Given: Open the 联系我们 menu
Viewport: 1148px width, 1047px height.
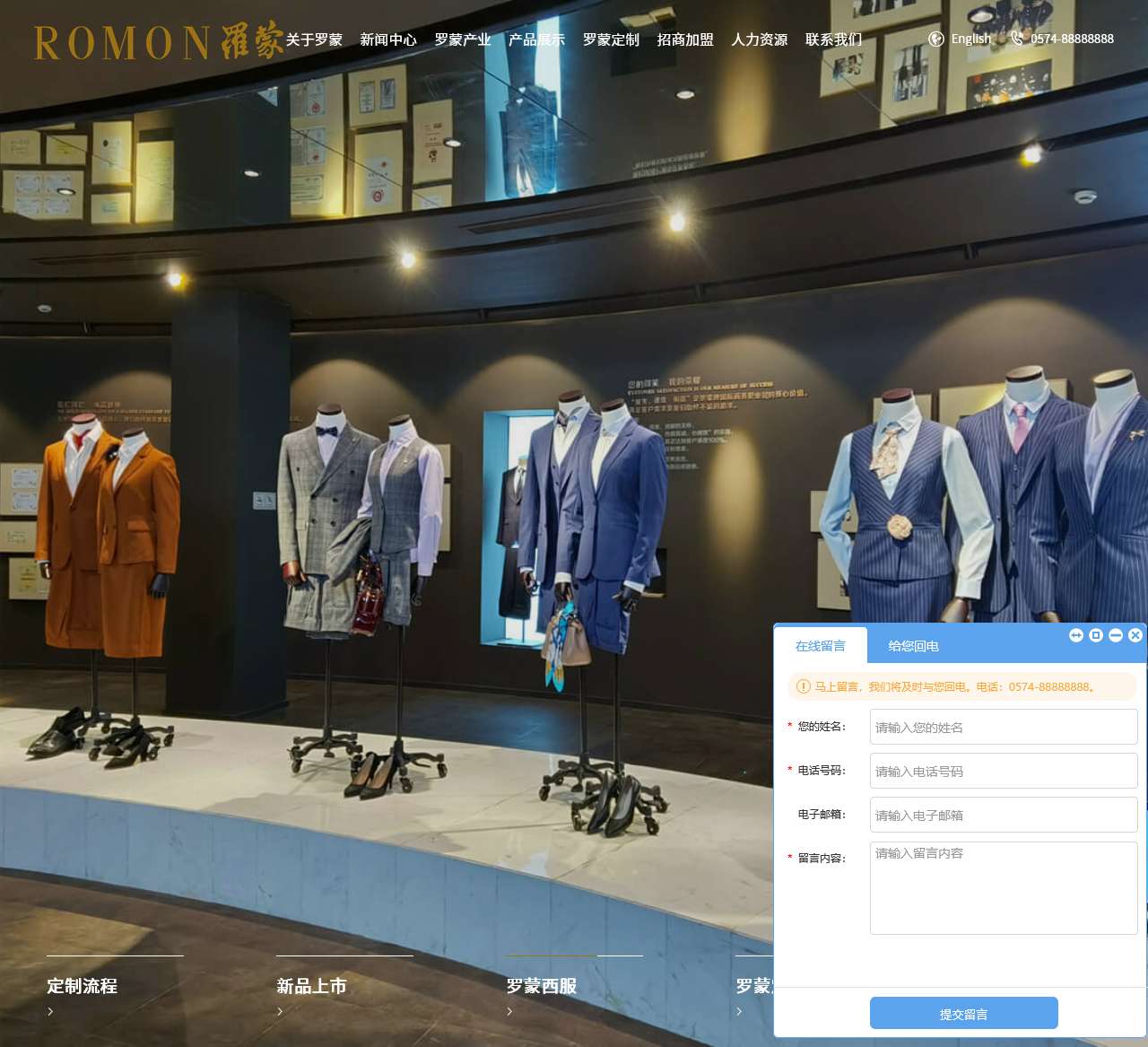Looking at the screenshot, I should click(x=834, y=39).
